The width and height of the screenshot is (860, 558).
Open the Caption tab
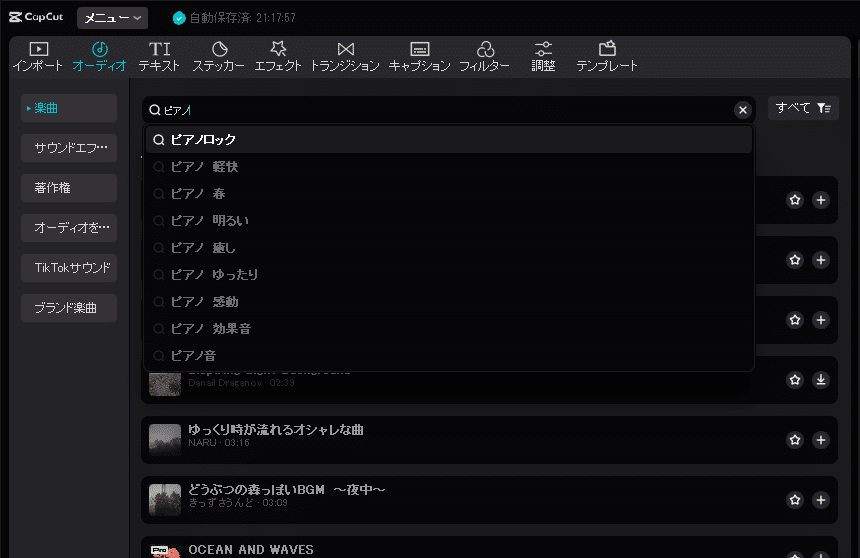(x=420, y=57)
